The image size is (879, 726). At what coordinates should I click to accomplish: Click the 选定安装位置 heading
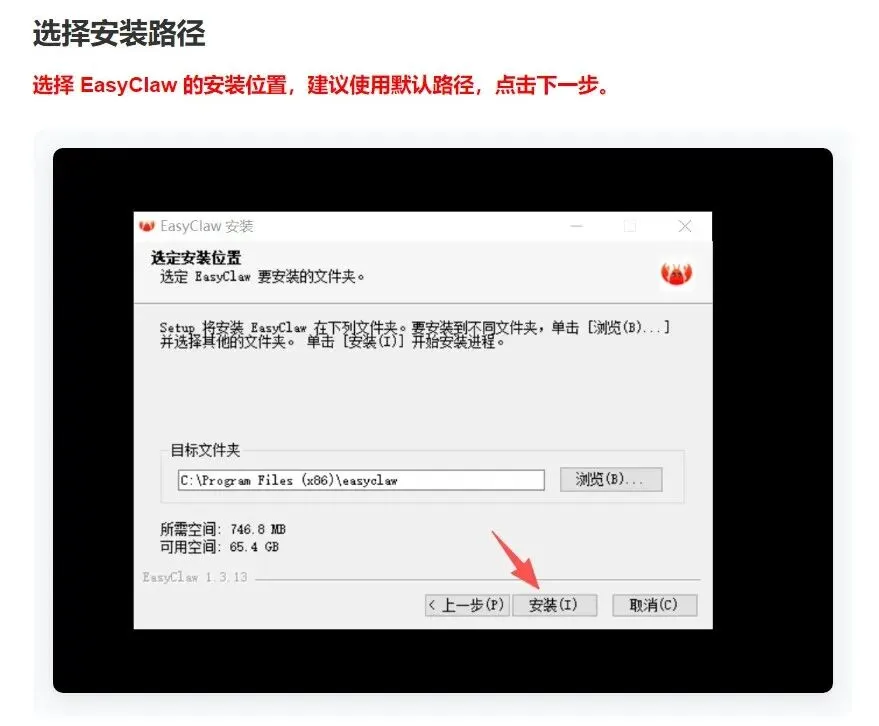(196, 258)
